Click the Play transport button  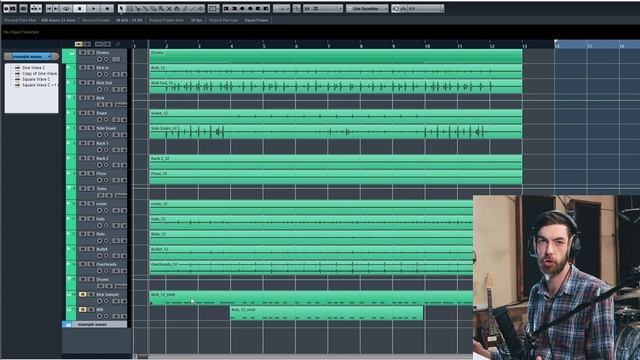(x=93, y=8)
